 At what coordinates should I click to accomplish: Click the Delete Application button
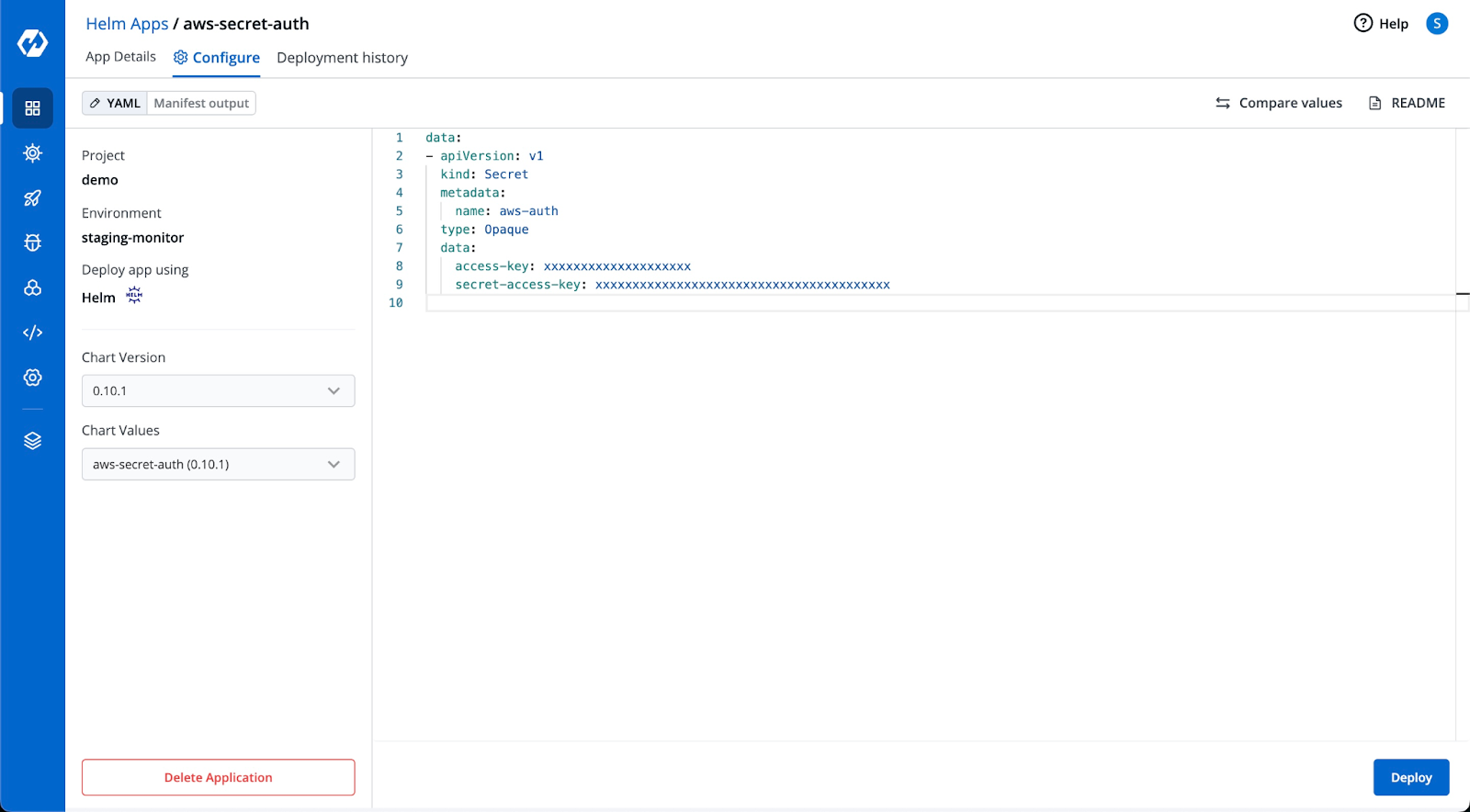pyautogui.click(x=218, y=777)
